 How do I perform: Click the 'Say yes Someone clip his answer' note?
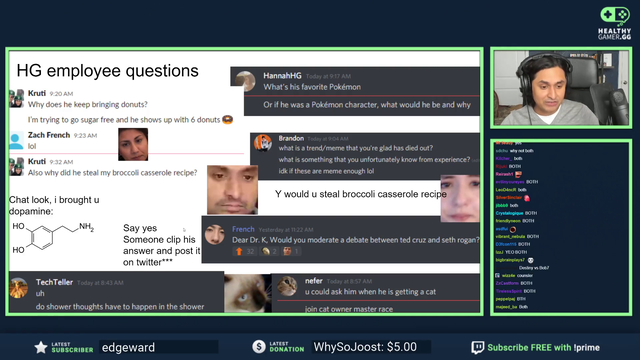(x=162, y=245)
